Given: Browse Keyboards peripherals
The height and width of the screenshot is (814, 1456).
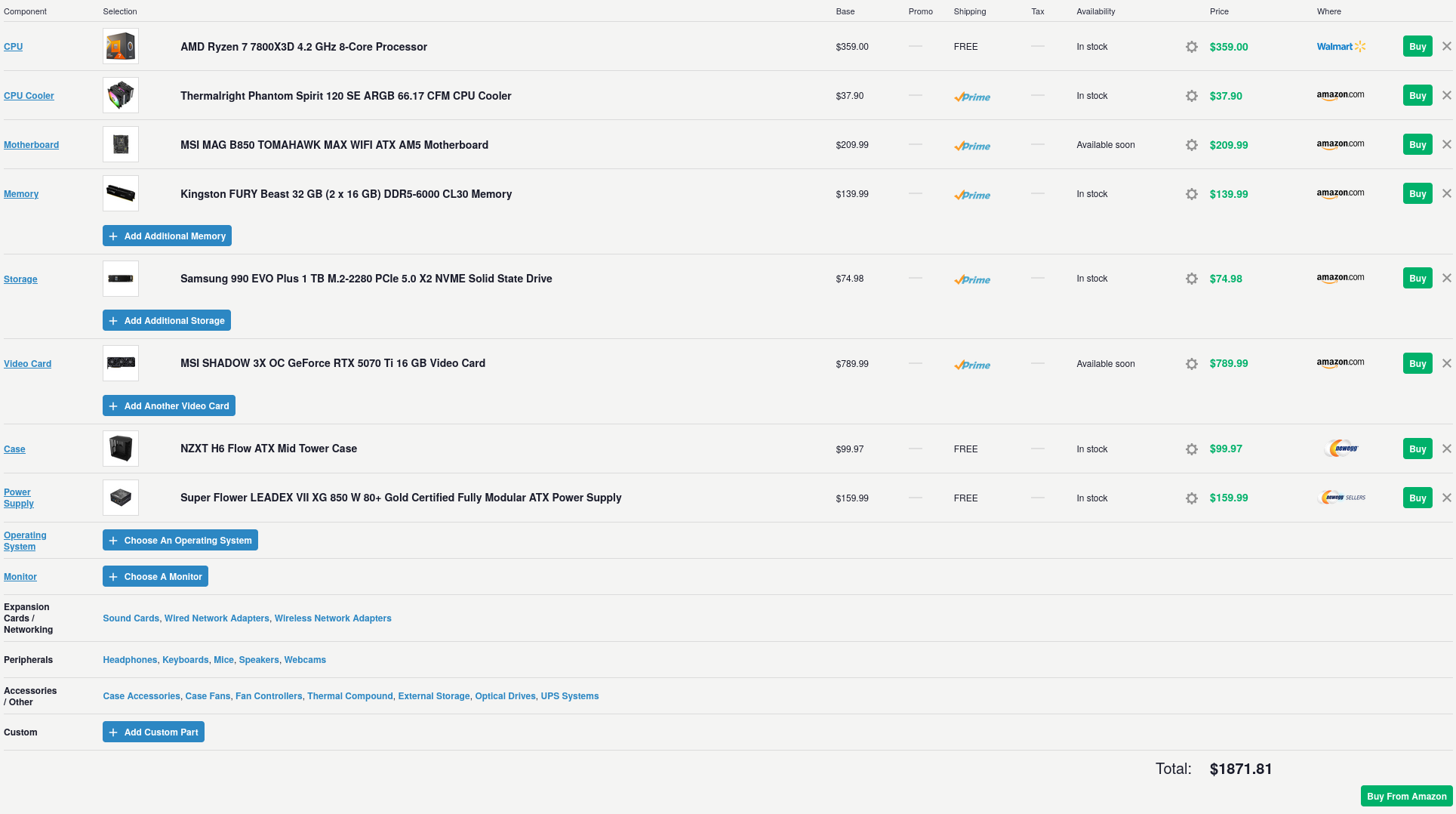Looking at the screenshot, I should [186, 660].
